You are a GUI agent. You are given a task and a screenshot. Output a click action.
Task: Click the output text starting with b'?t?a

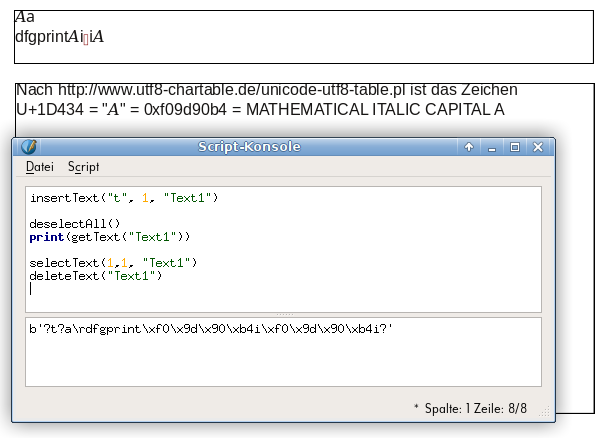click(x=211, y=329)
